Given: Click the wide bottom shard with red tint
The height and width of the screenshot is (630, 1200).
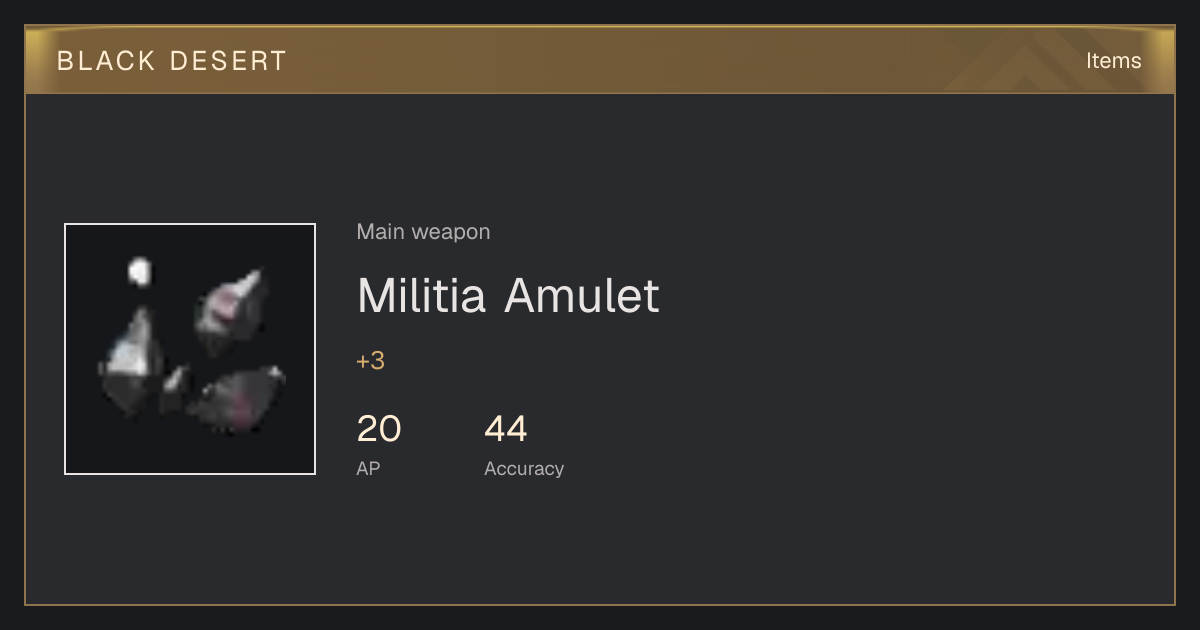Looking at the screenshot, I should click(238, 398).
